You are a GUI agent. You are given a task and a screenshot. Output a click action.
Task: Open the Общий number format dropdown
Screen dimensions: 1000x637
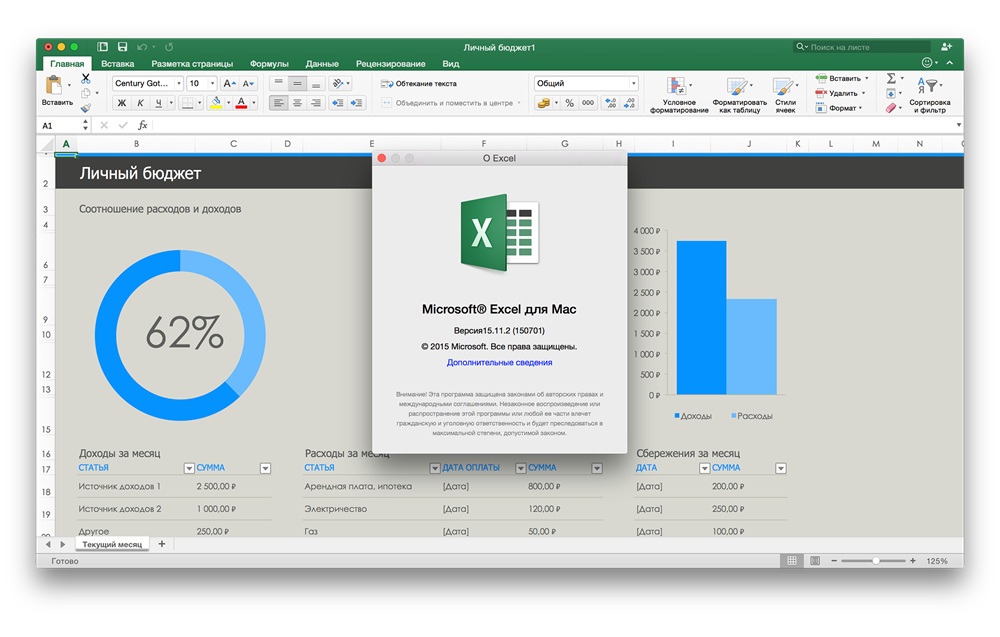pos(633,84)
